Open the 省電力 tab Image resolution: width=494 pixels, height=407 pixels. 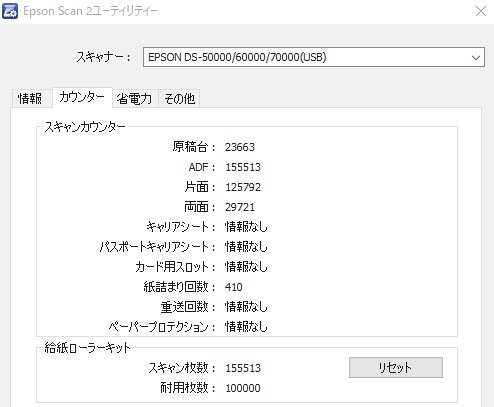pyautogui.click(x=134, y=99)
